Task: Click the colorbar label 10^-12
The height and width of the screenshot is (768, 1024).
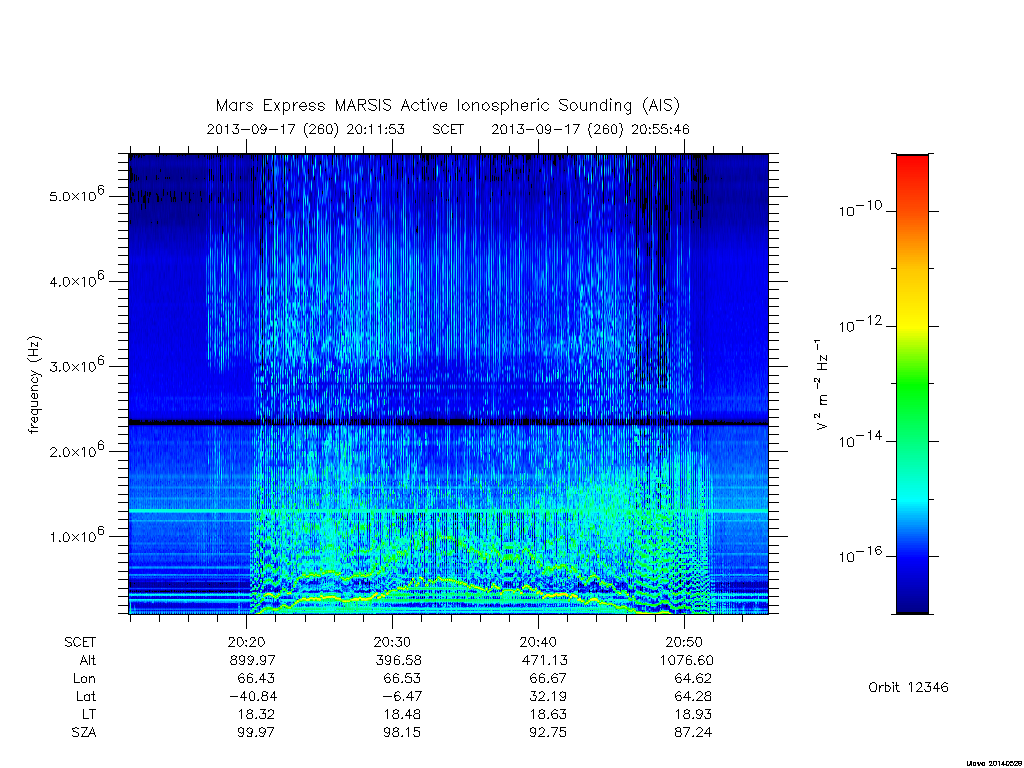Action: pyautogui.click(x=860, y=325)
